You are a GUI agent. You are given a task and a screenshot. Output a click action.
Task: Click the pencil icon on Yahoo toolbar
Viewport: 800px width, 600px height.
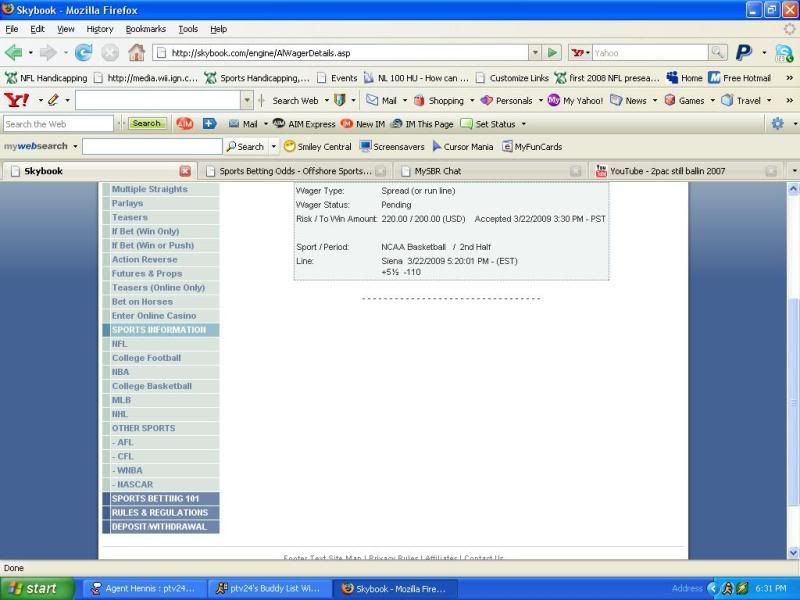point(53,100)
